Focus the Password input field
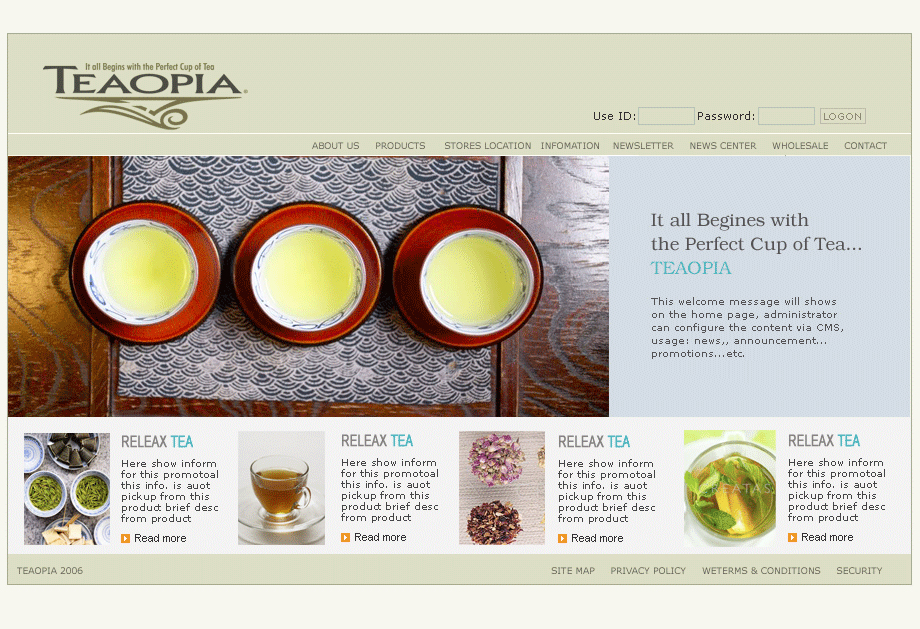Screen dimensions: 920x629 point(786,116)
